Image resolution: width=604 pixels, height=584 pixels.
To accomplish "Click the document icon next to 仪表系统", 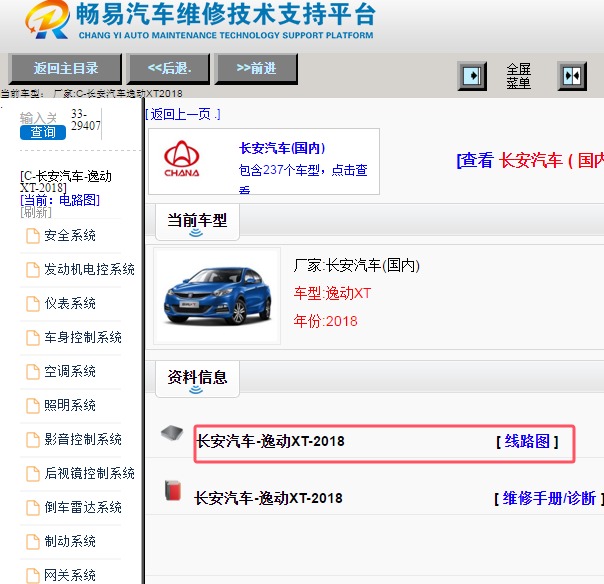I will coord(33,304).
